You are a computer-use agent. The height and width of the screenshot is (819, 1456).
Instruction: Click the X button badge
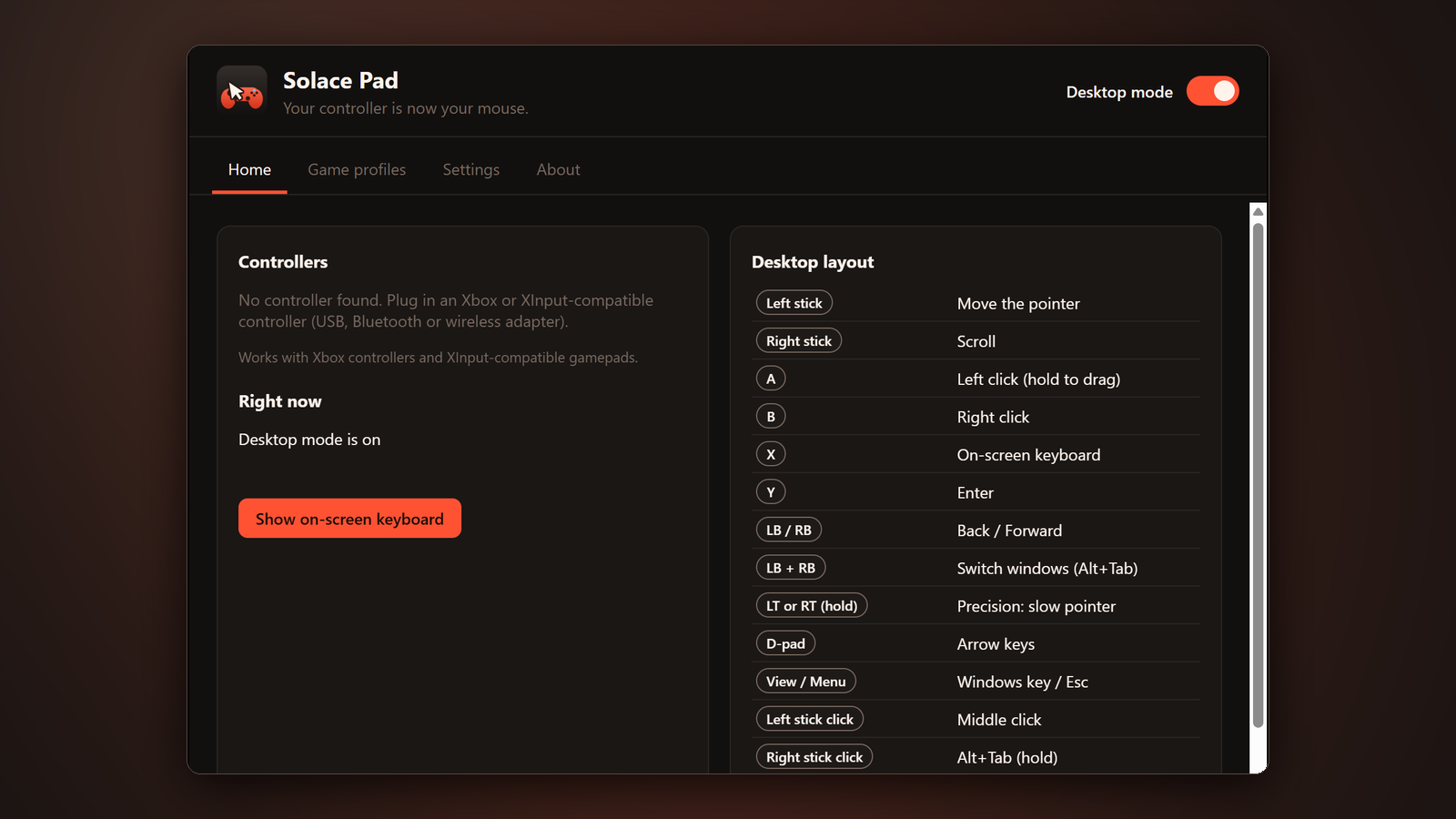[x=771, y=454]
